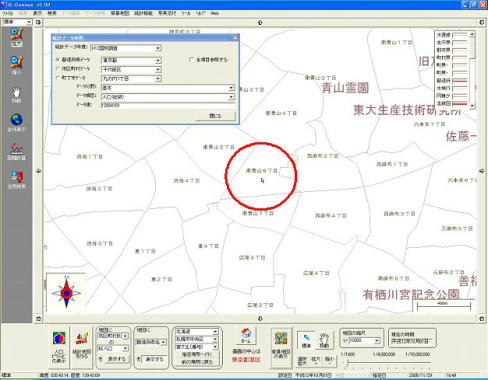Open the Web menu

pyautogui.click(x=214, y=13)
